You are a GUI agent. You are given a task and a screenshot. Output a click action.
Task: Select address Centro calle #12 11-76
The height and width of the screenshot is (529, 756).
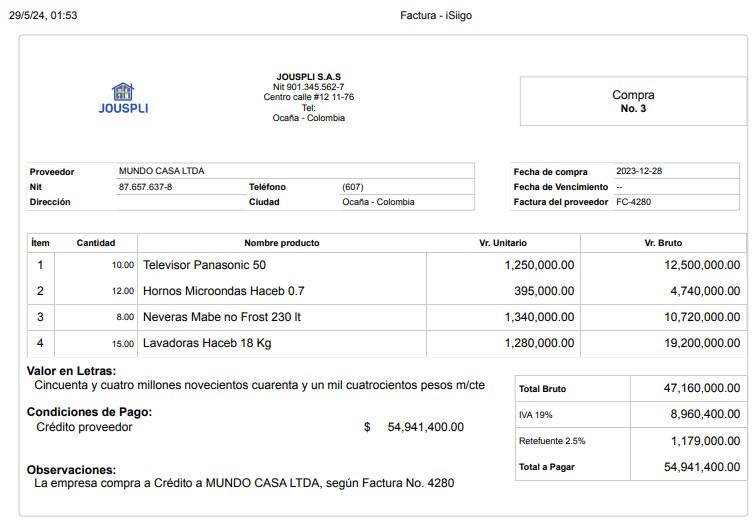click(309, 97)
